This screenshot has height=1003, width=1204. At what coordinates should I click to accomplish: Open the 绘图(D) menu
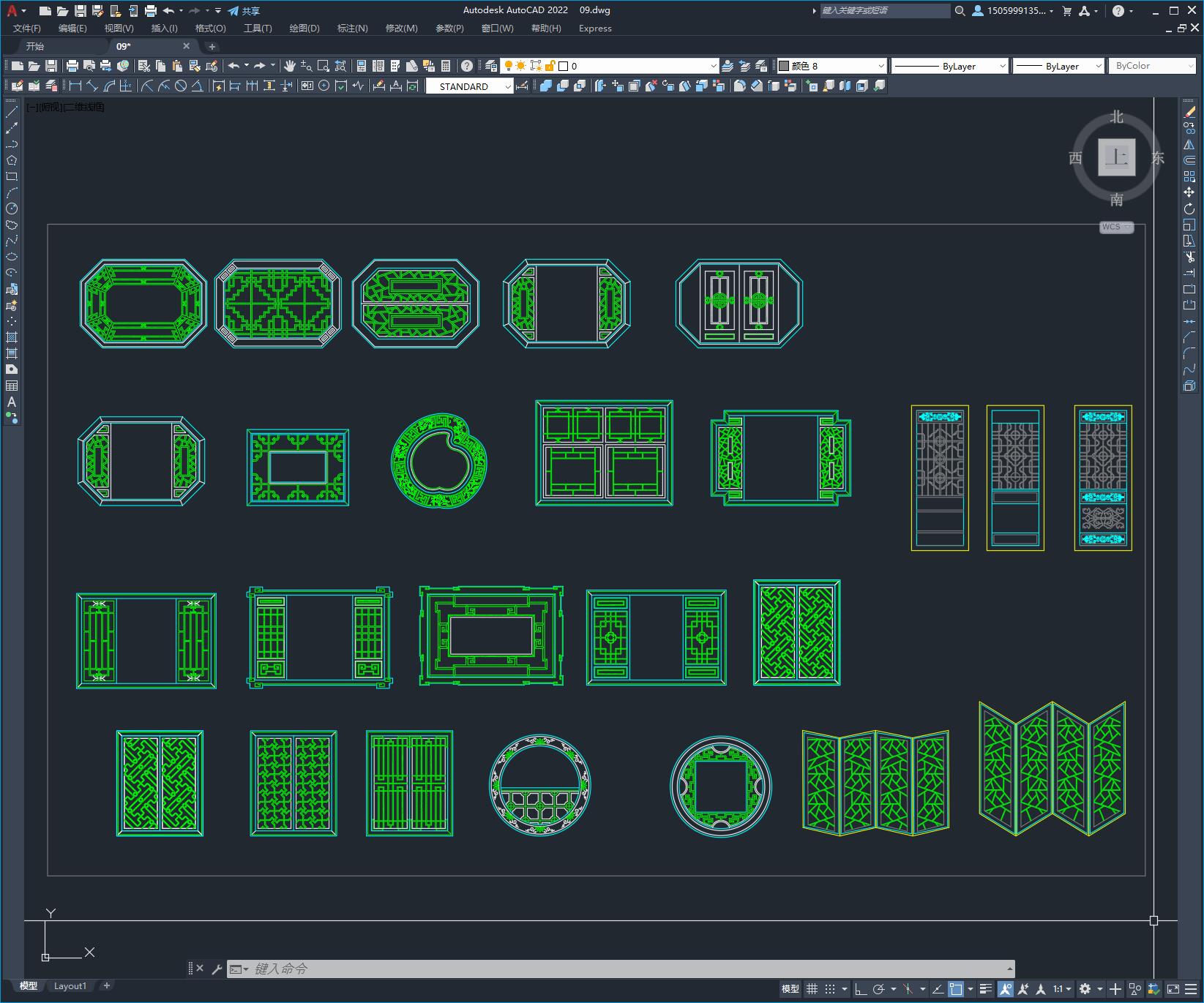[304, 29]
